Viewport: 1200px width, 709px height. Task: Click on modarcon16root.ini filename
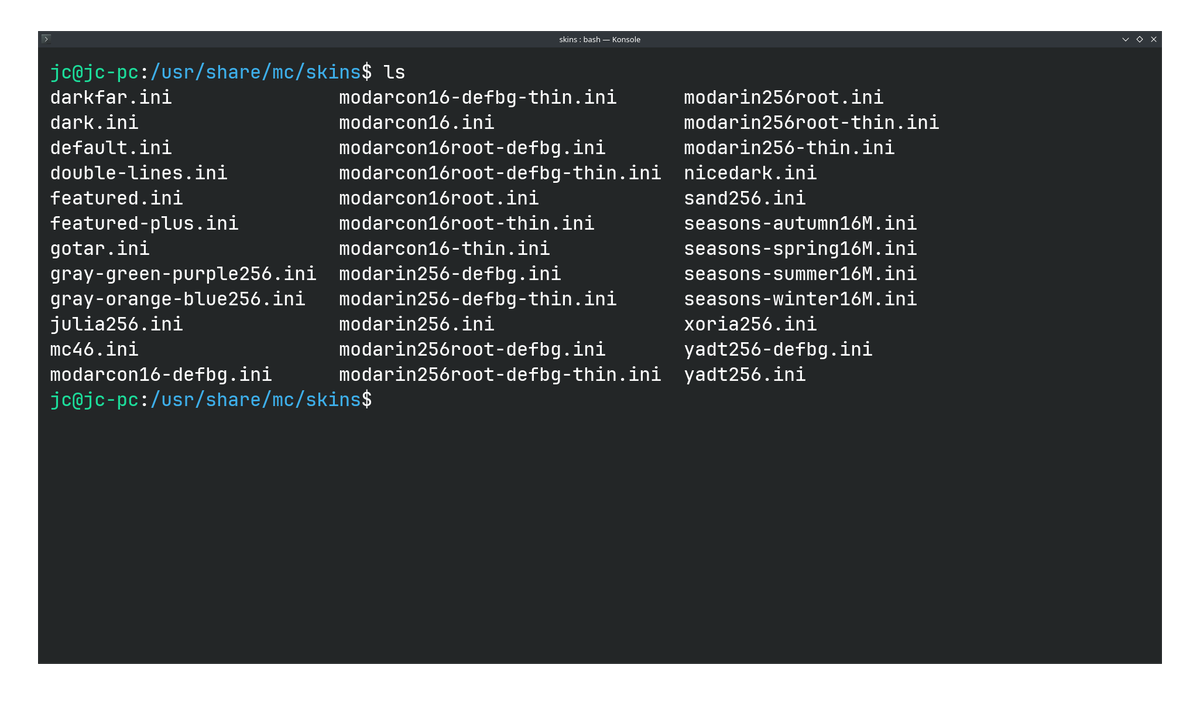pos(439,198)
